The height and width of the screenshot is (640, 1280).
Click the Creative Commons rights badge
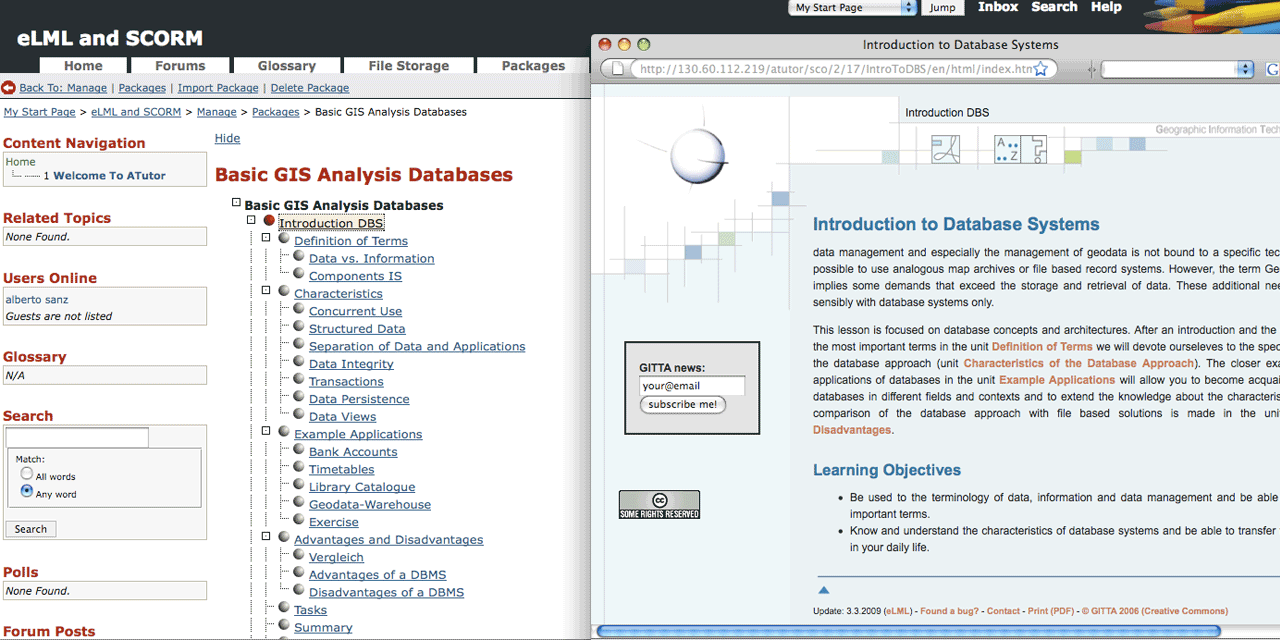(x=659, y=505)
